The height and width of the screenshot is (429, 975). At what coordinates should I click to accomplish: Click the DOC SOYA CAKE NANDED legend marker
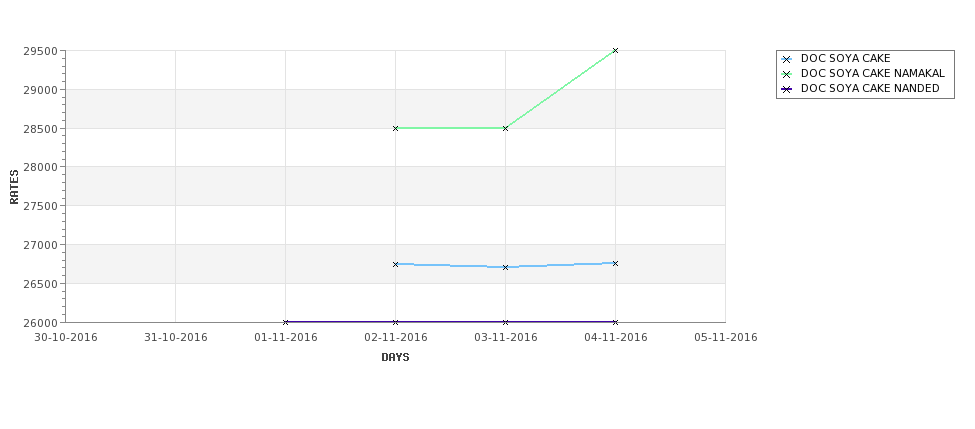787,90
